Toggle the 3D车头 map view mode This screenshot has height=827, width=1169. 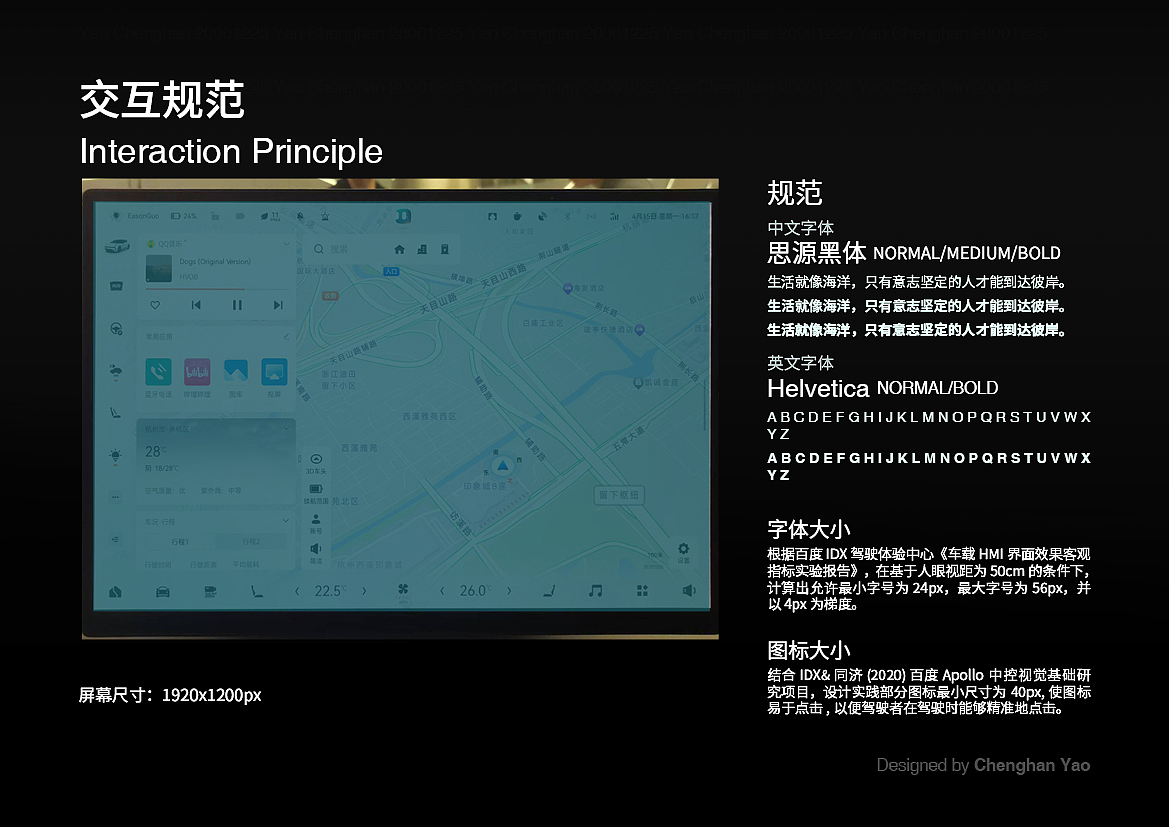pyautogui.click(x=316, y=461)
